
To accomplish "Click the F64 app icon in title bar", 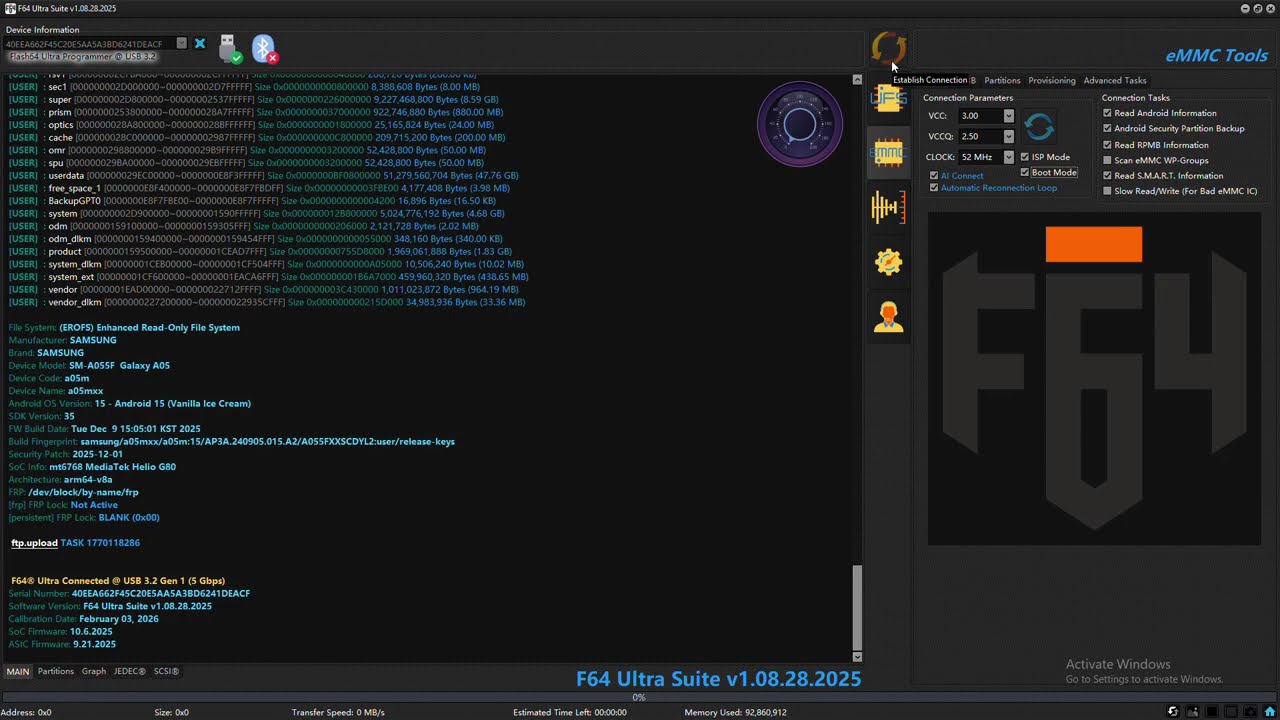I will (x=9, y=8).
